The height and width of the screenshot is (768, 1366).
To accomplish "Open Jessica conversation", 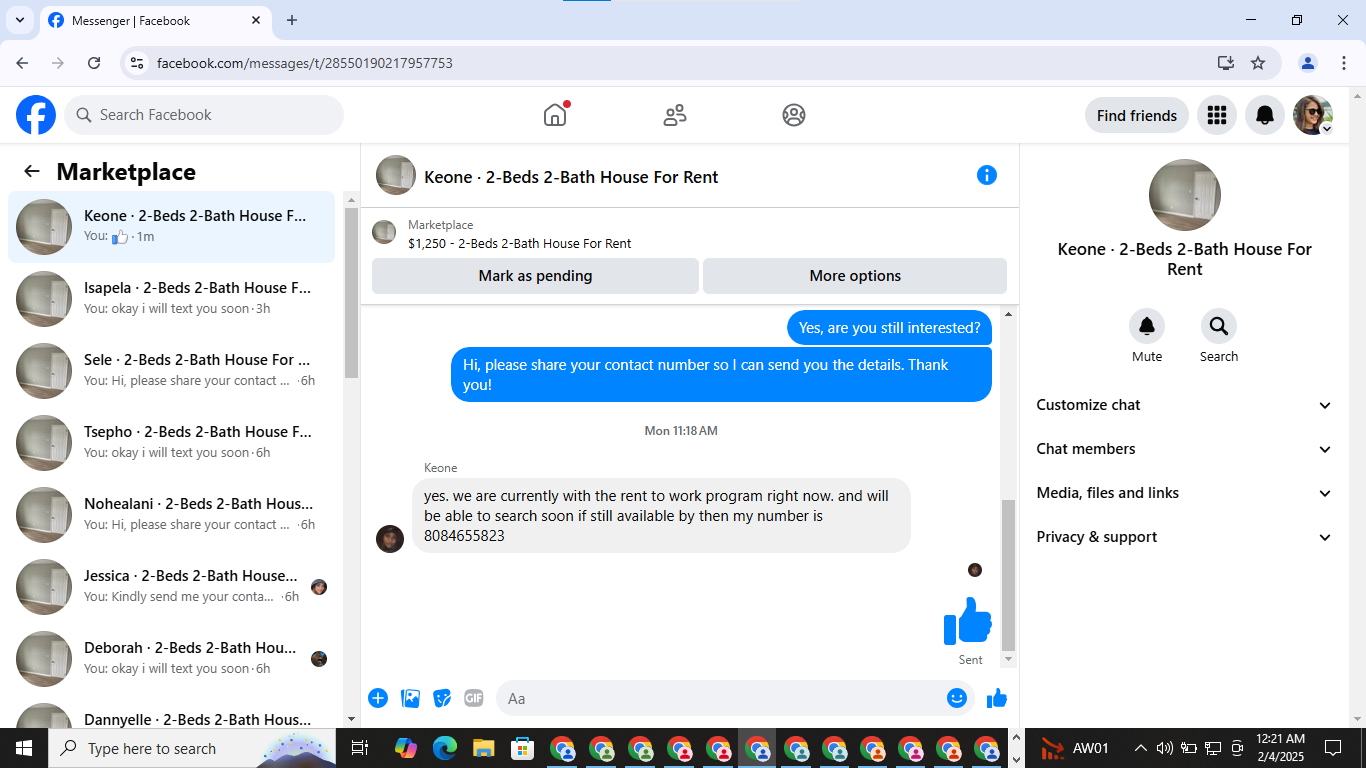I will [x=172, y=586].
